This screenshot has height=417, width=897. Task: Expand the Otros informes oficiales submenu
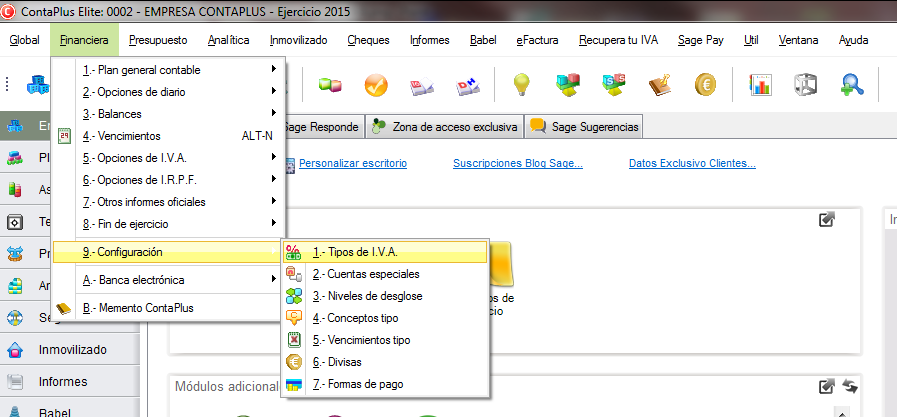pos(275,201)
